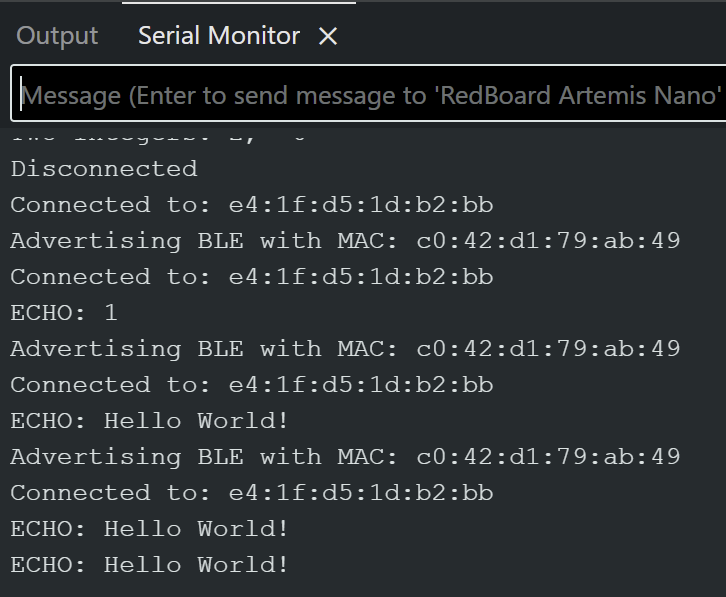Click the final "ECHO: Hello World!" line
This screenshot has height=597, width=726.
coord(150,565)
